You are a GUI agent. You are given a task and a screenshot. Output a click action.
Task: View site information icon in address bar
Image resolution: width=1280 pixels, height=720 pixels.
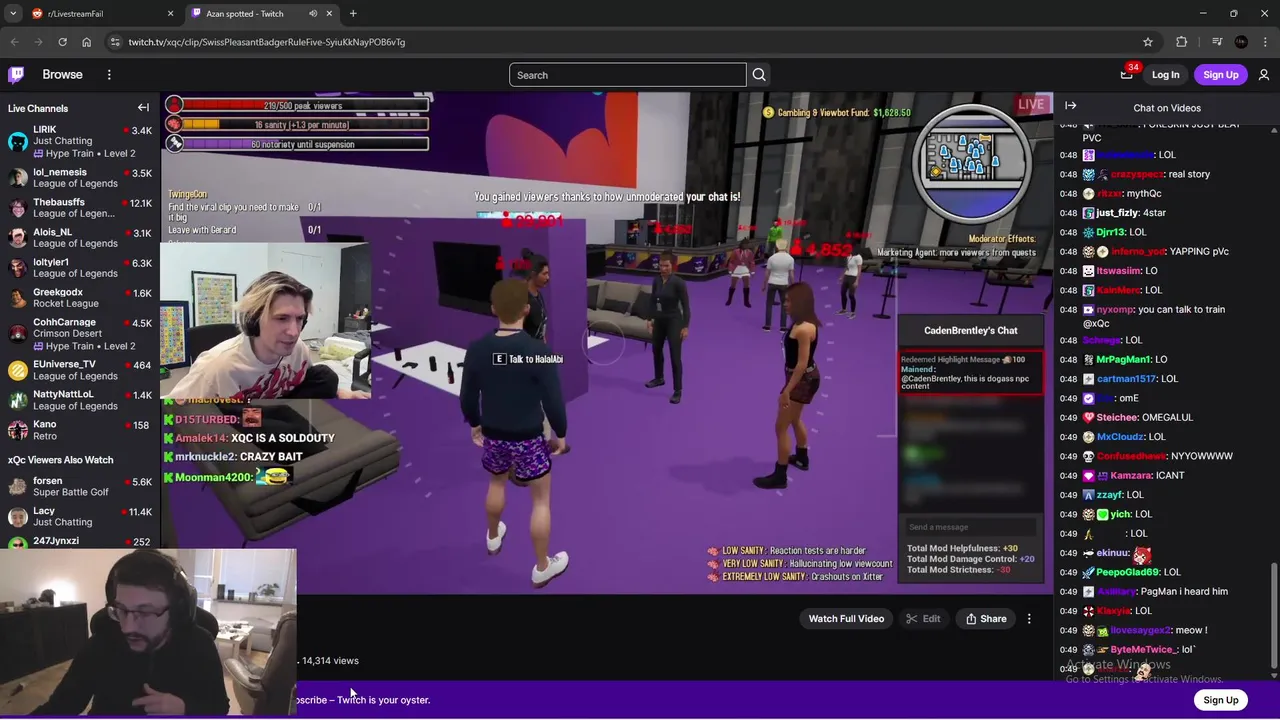[x=115, y=42]
